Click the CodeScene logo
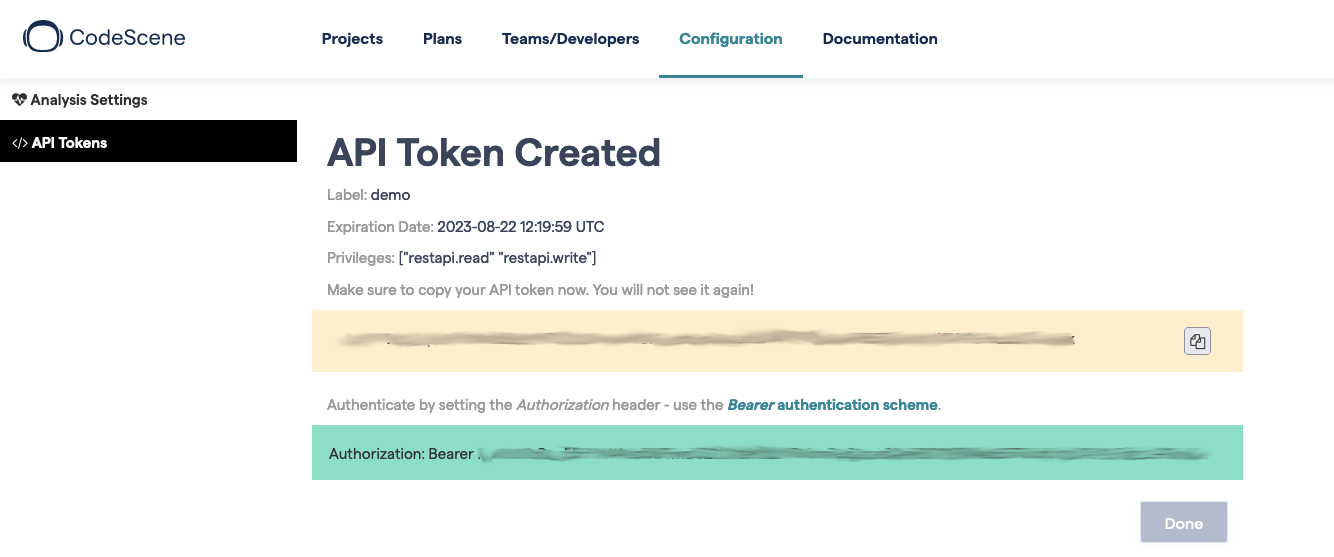1334x557 pixels. (x=104, y=38)
